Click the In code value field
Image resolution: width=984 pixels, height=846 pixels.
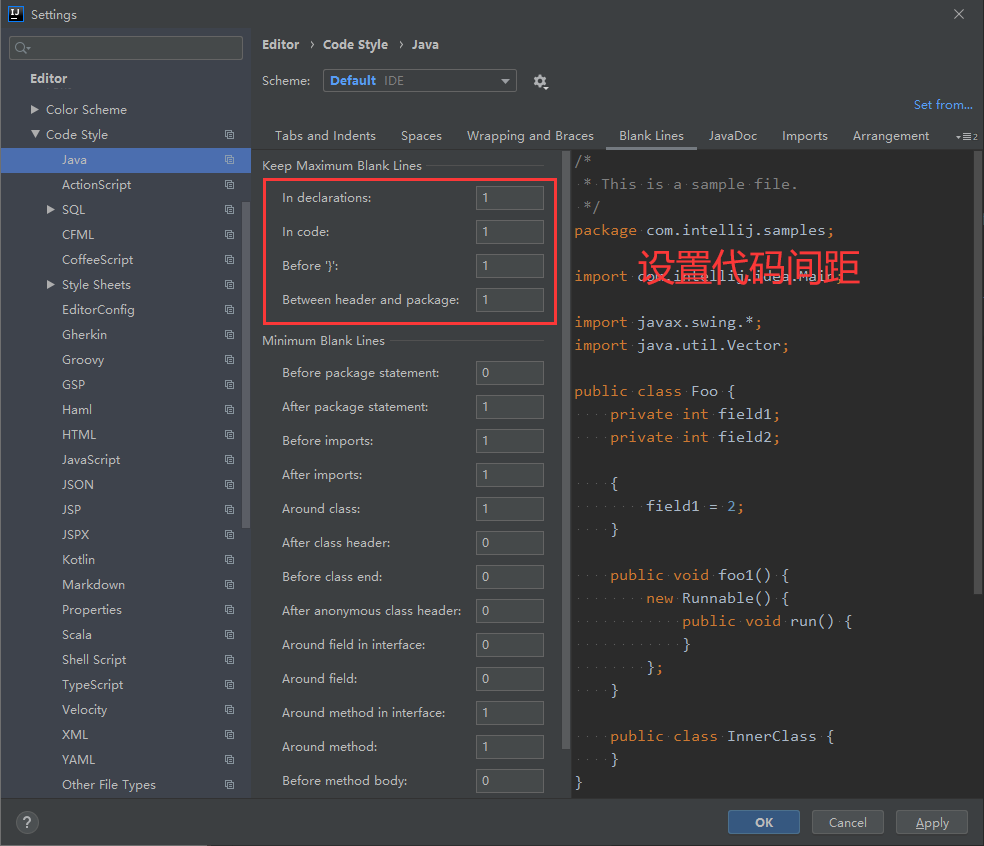tap(510, 232)
